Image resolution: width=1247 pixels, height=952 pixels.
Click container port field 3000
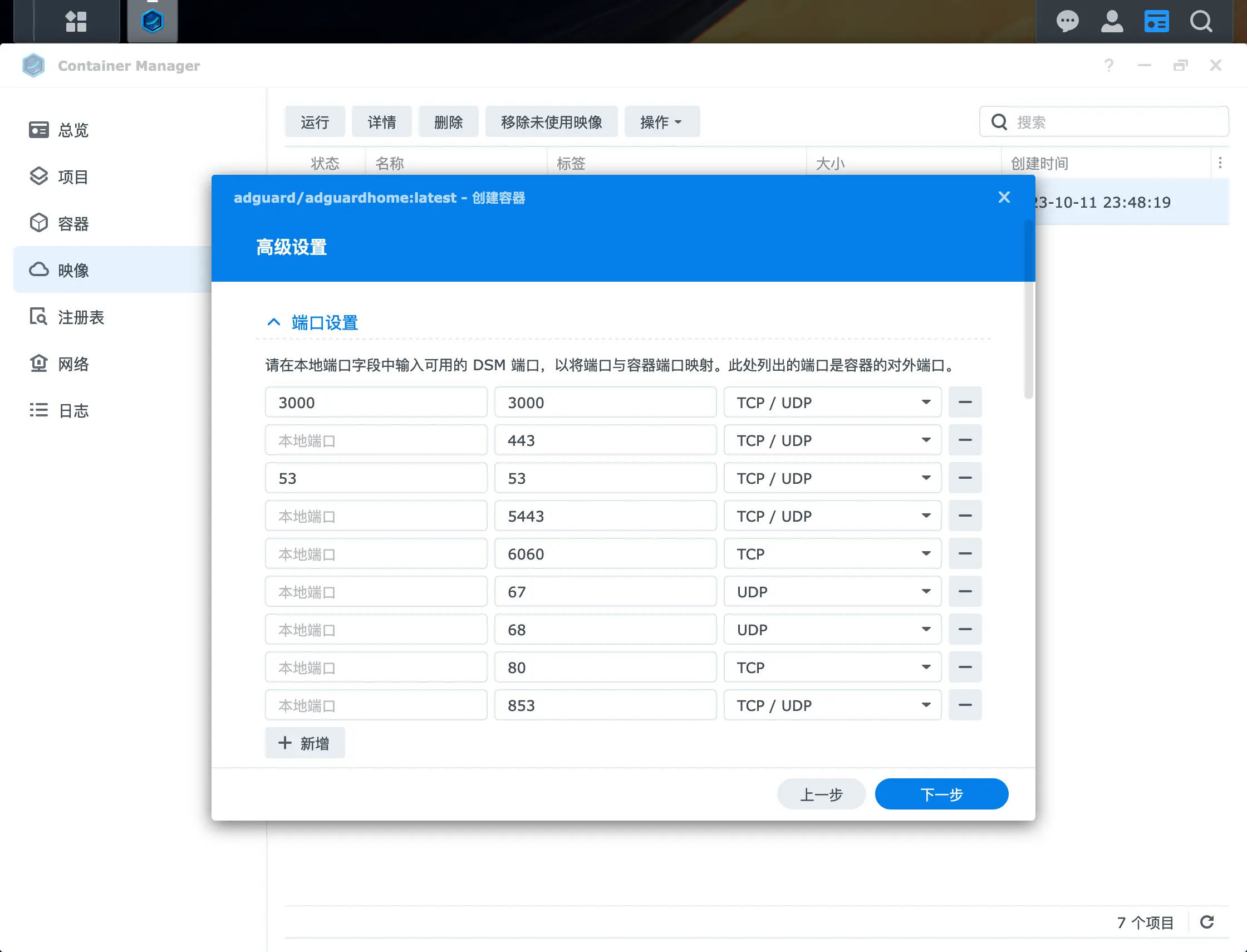pos(605,403)
